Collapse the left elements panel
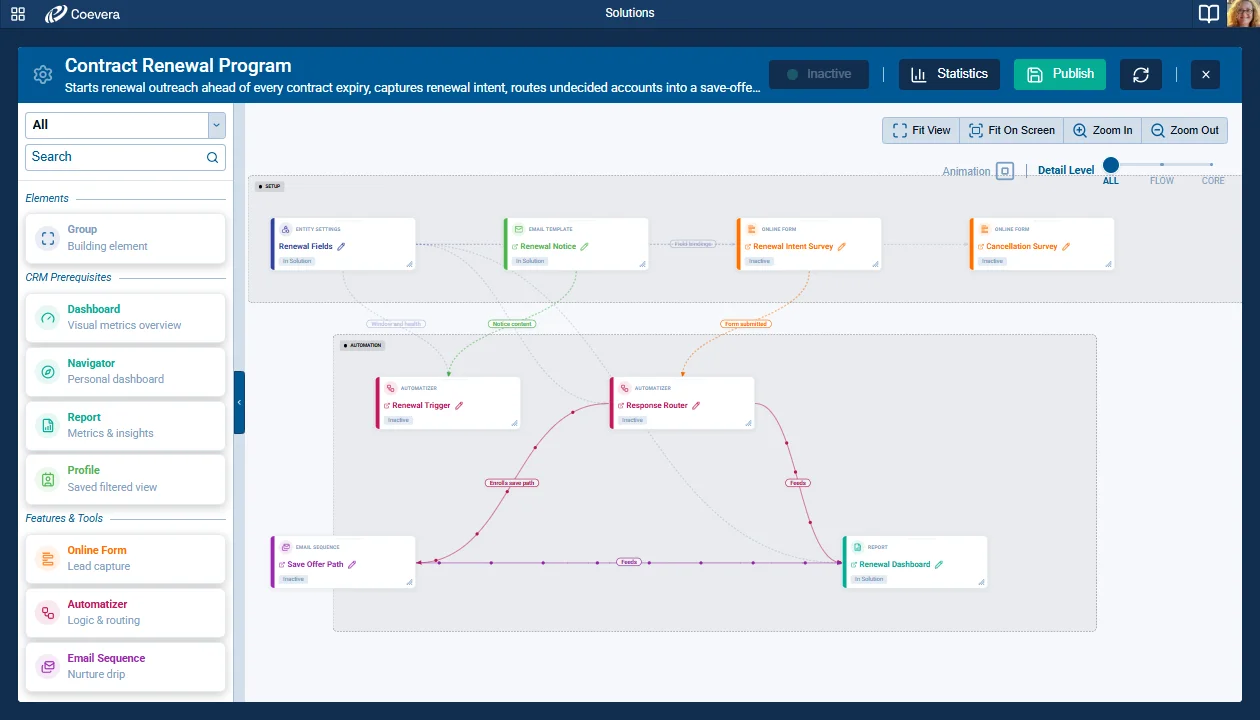This screenshot has width=1260, height=720. (239, 402)
